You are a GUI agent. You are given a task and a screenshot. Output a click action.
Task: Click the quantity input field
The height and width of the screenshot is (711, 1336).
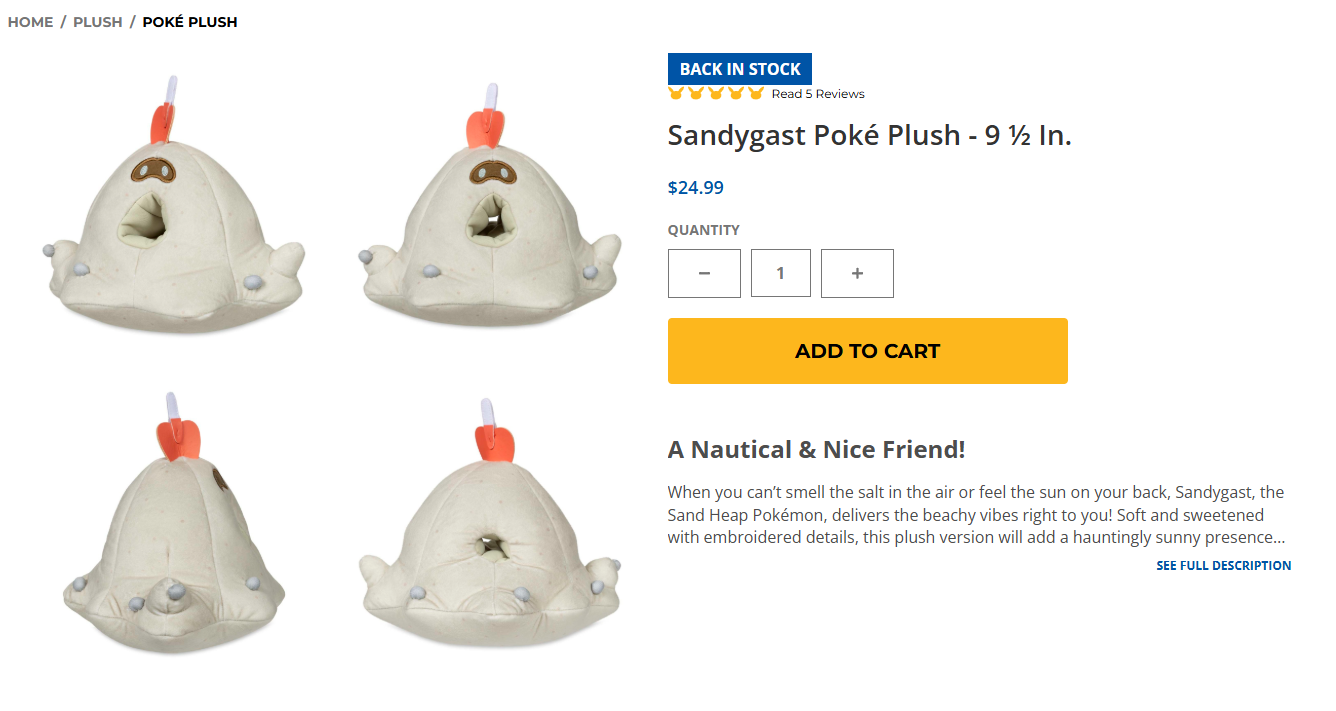(x=781, y=273)
